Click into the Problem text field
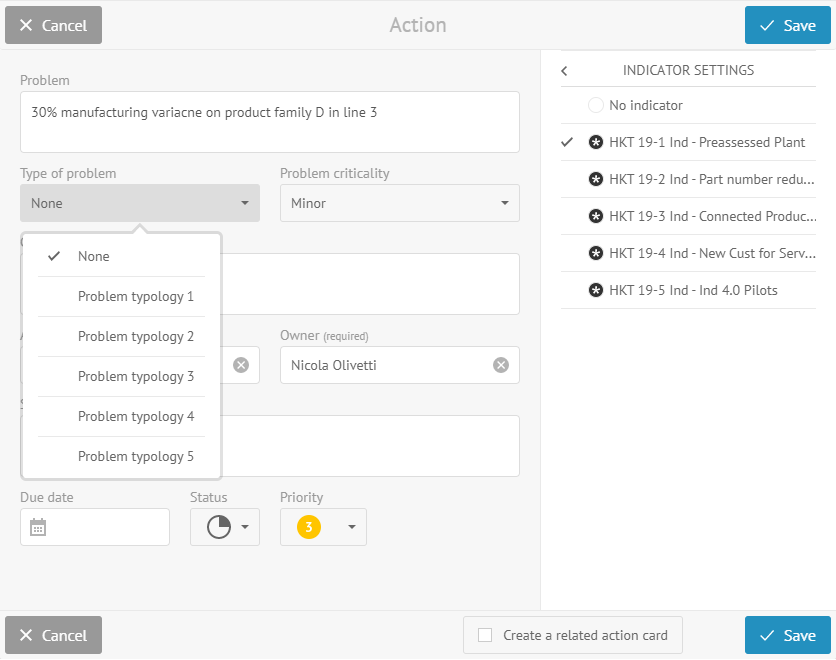The height and width of the screenshot is (660, 836). coord(270,122)
